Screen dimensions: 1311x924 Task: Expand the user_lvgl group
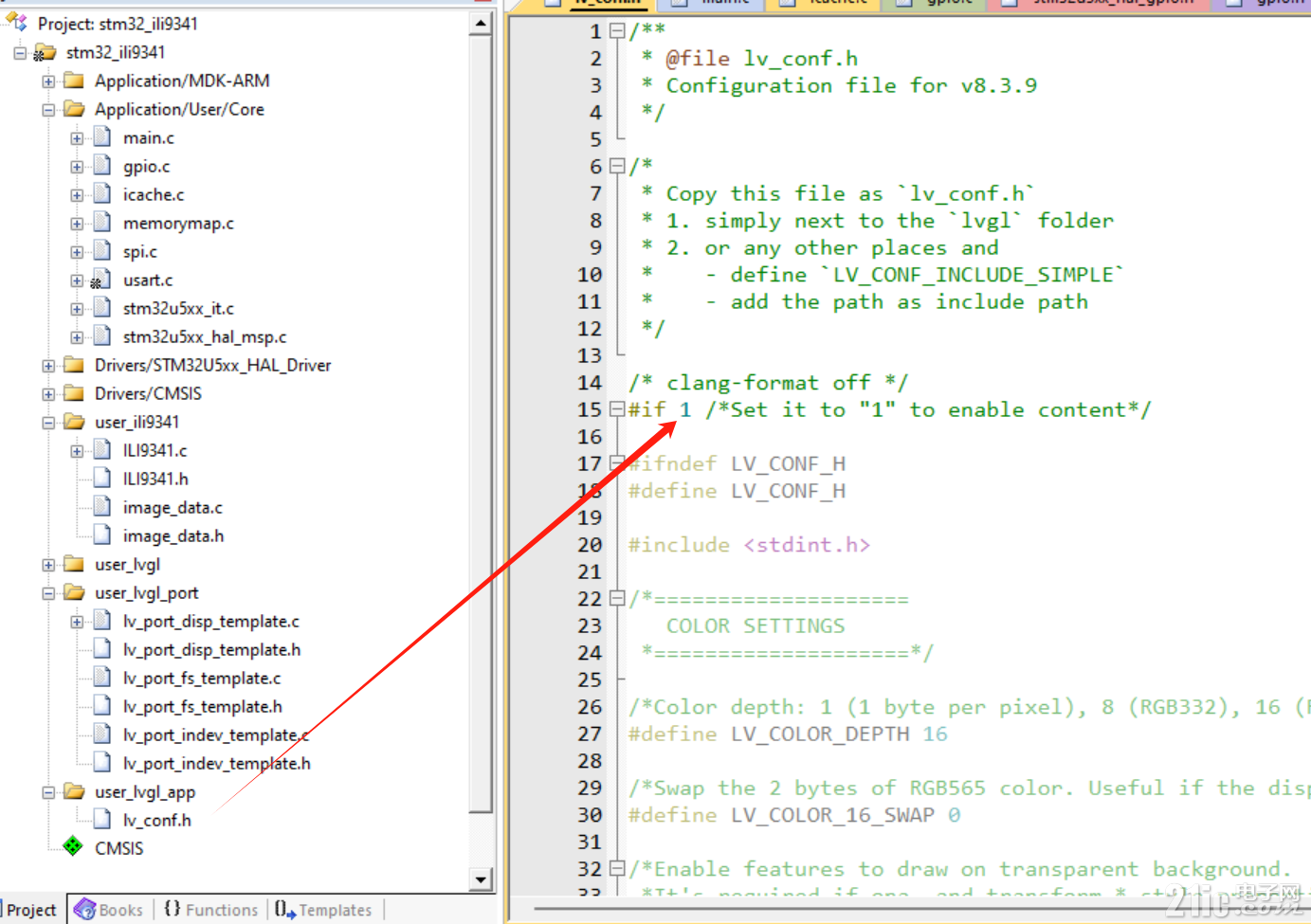(48, 565)
